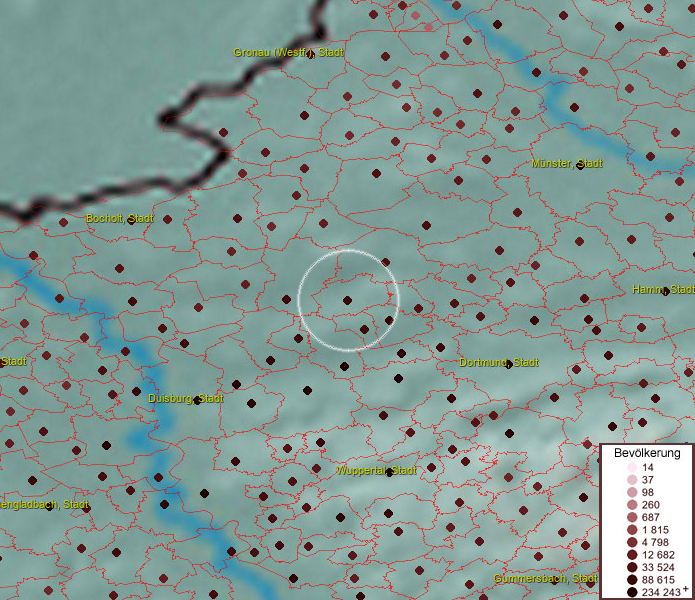This screenshot has height=600, width=695.
Task: Click the "Dortmund, Stadt" map label
Action: pos(499,362)
